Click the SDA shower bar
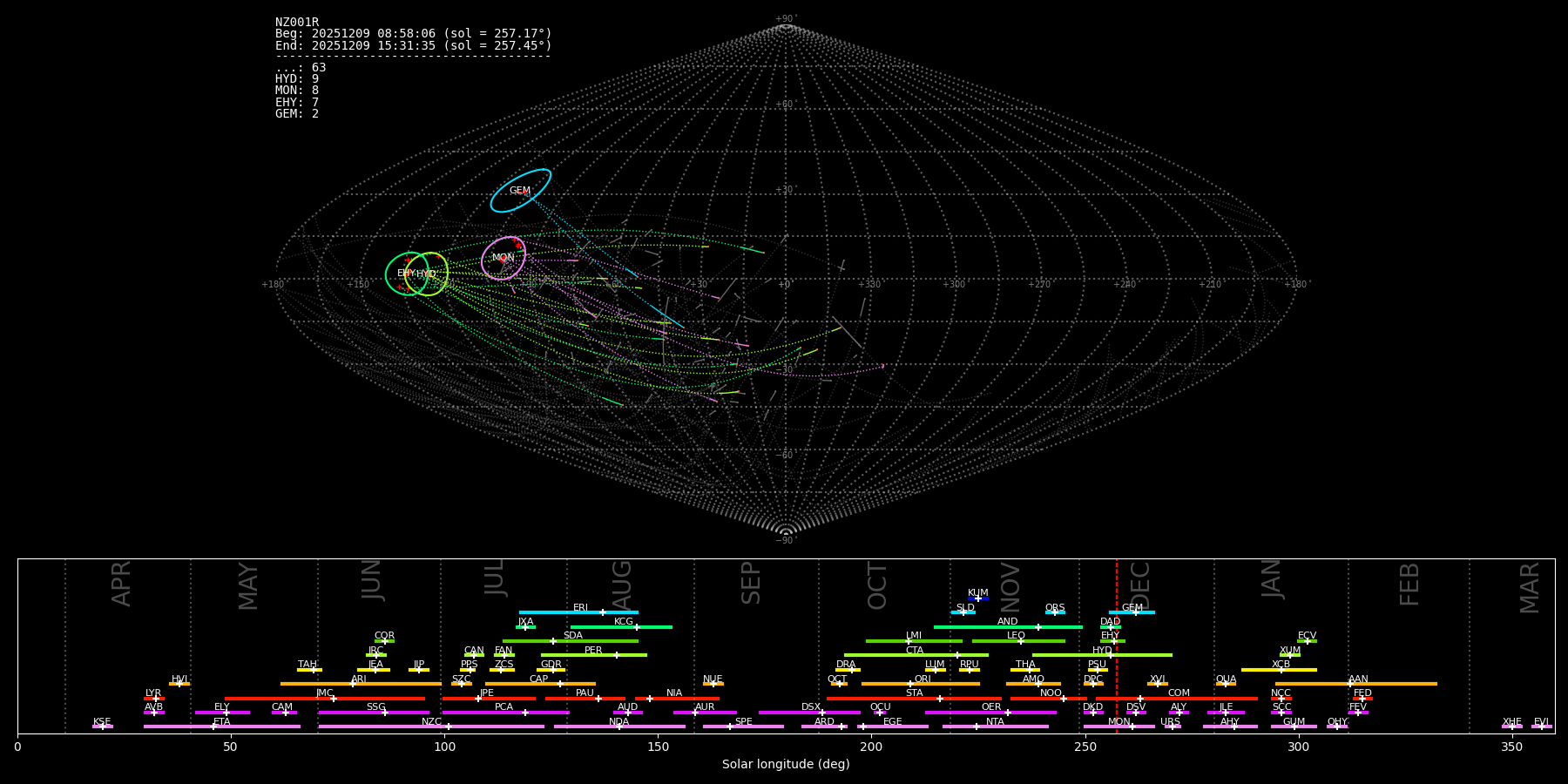This screenshot has width=1568, height=784. pyautogui.click(x=571, y=641)
